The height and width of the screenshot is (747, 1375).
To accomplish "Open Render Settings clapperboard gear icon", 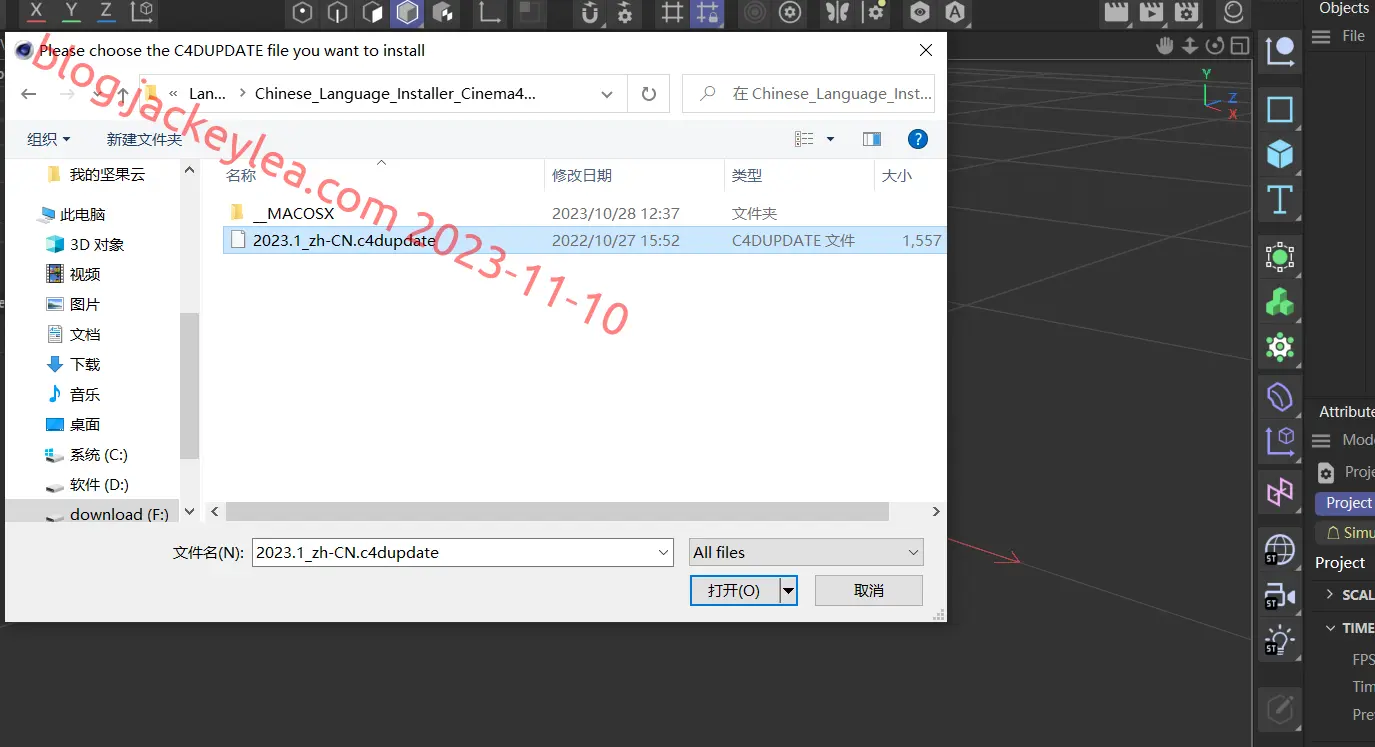I will 1186,12.
